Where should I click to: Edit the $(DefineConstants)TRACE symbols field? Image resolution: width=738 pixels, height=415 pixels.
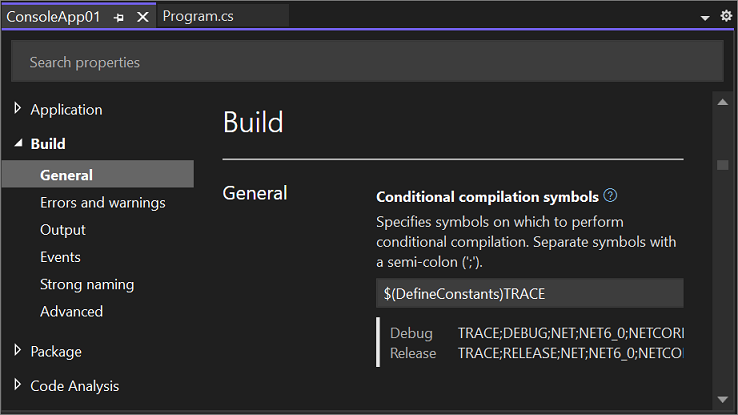529,294
